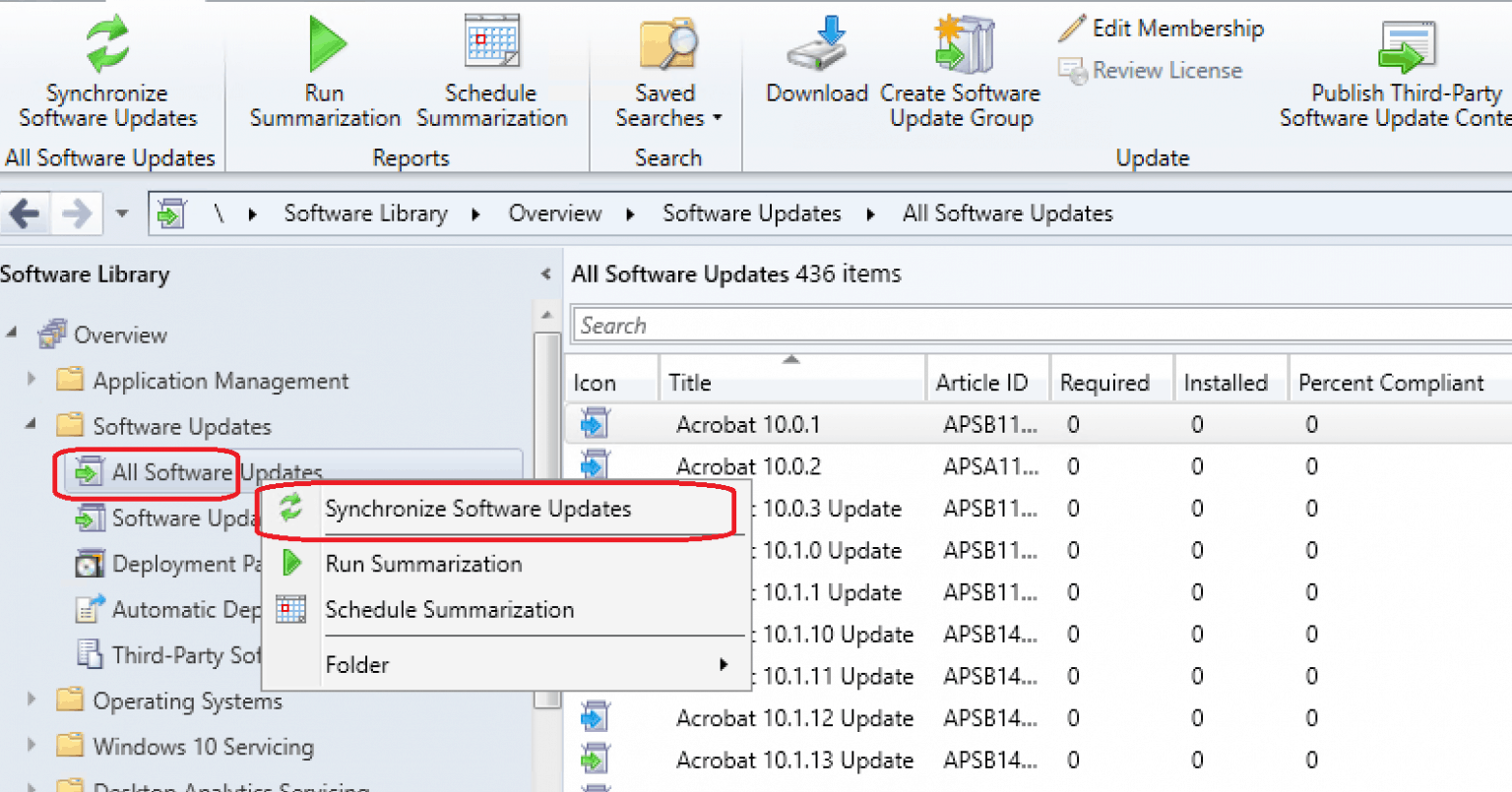Choose Schedule Summarization from context menu
The height and width of the screenshot is (792, 1512).
coord(507,609)
